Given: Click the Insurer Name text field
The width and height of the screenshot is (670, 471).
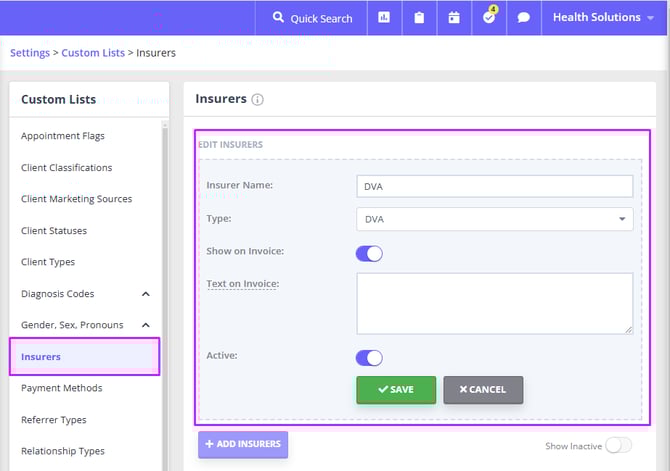Looking at the screenshot, I should 494,186.
